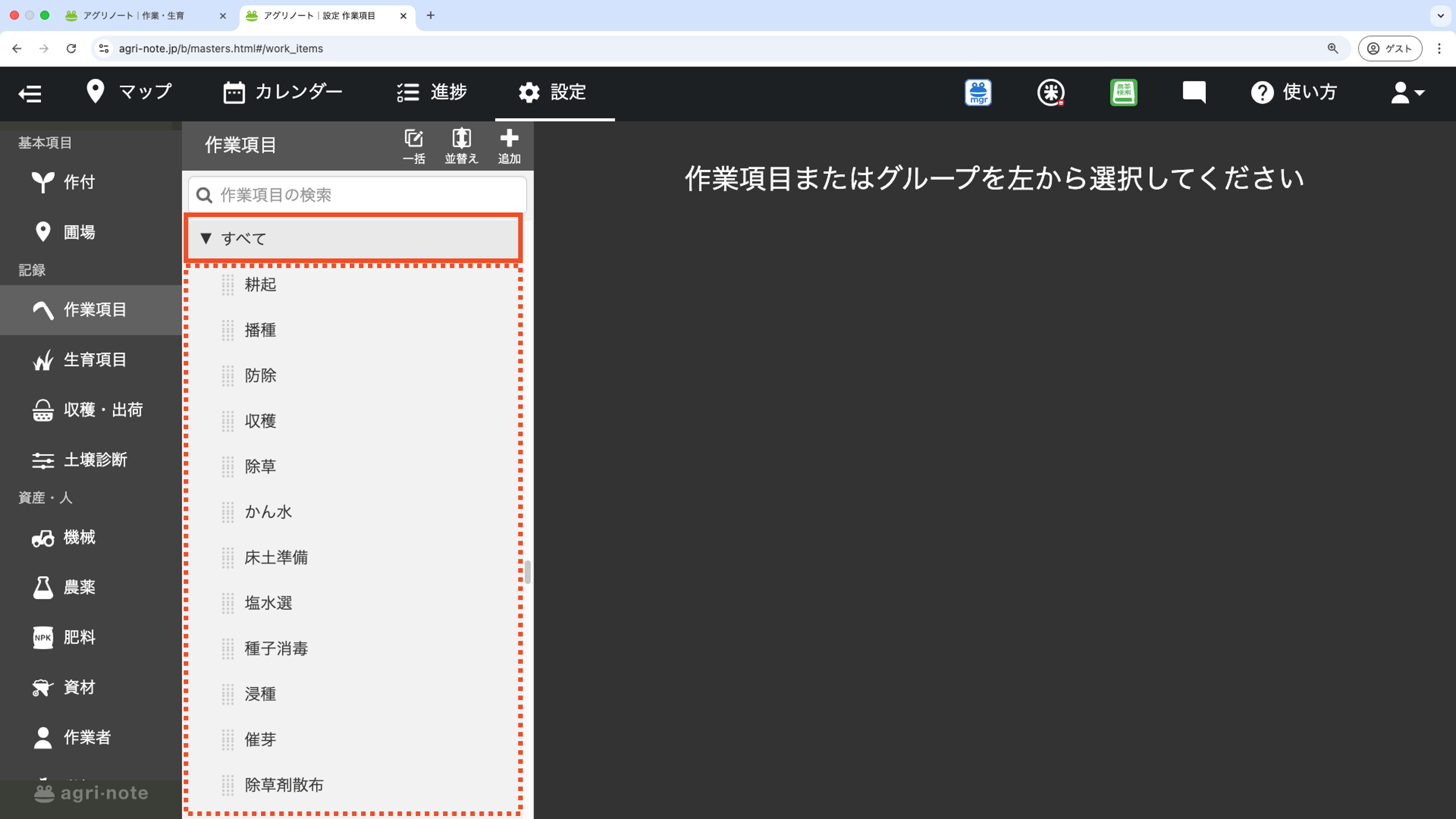The image size is (1456, 819).
Task: Open the ゲスト profile button
Action: click(1390, 49)
